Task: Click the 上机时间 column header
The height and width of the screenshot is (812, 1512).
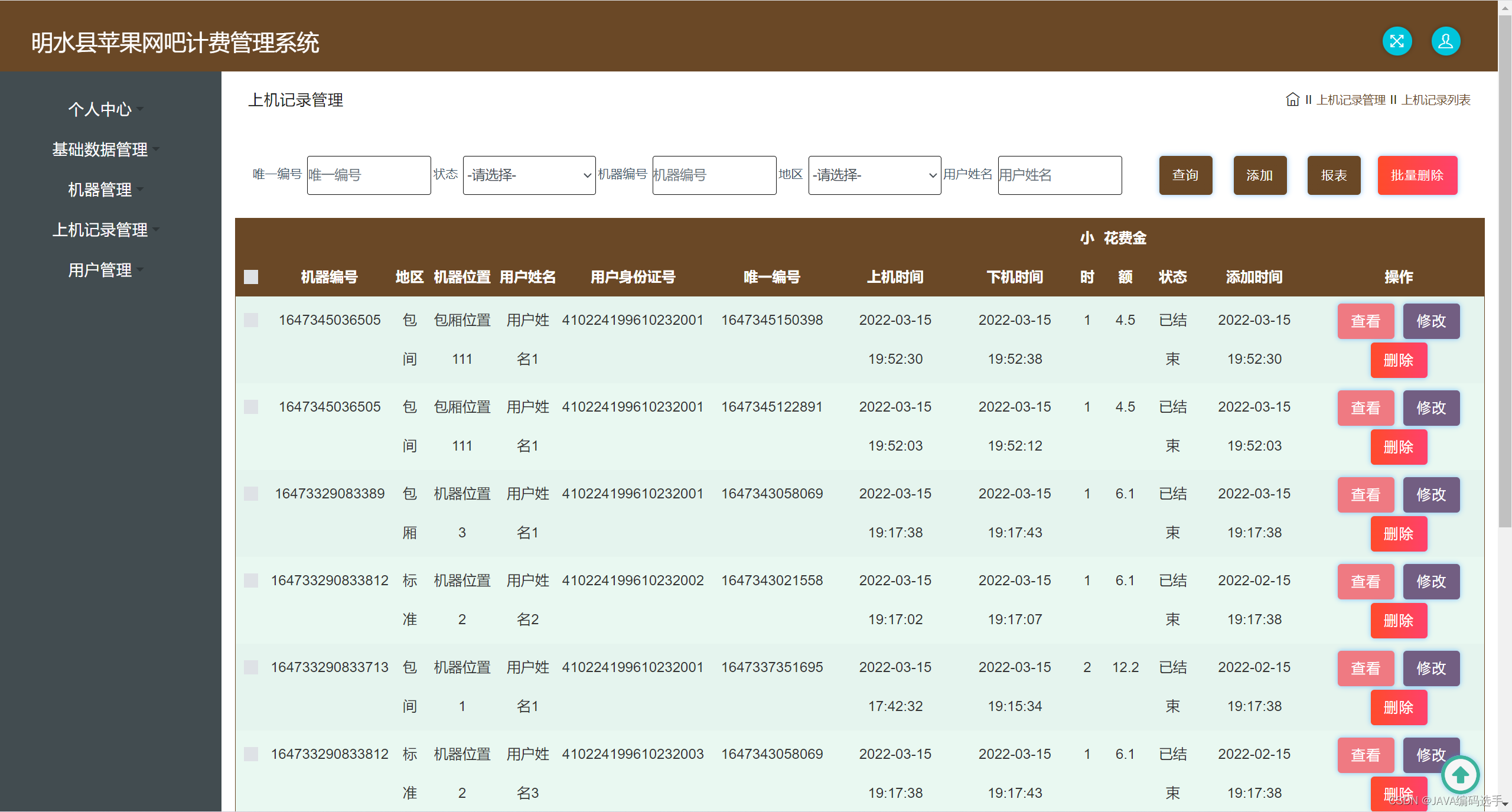Action: [895, 277]
